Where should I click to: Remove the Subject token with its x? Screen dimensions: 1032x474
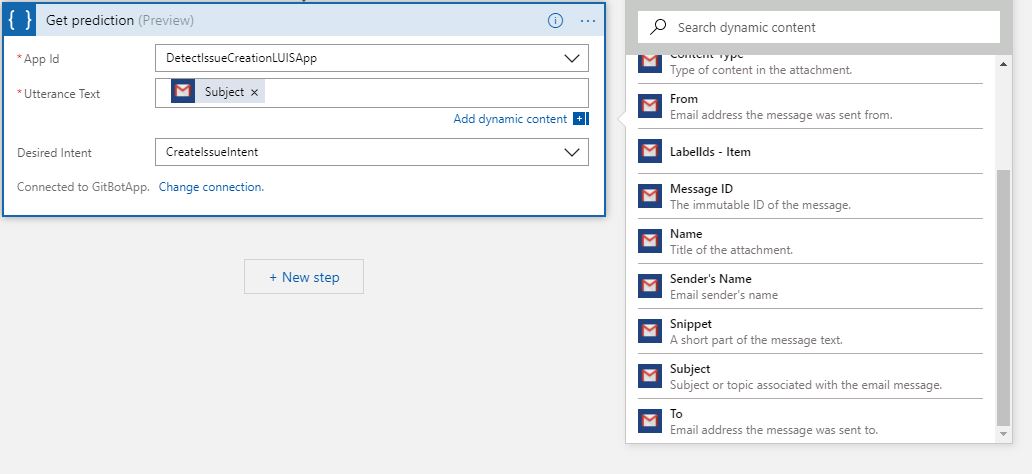click(x=254, y=93)
